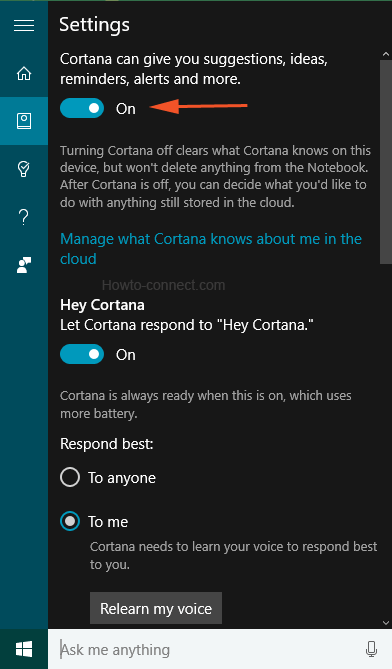Disable the Hey Cortana toggle

click(x=82, y=354)
